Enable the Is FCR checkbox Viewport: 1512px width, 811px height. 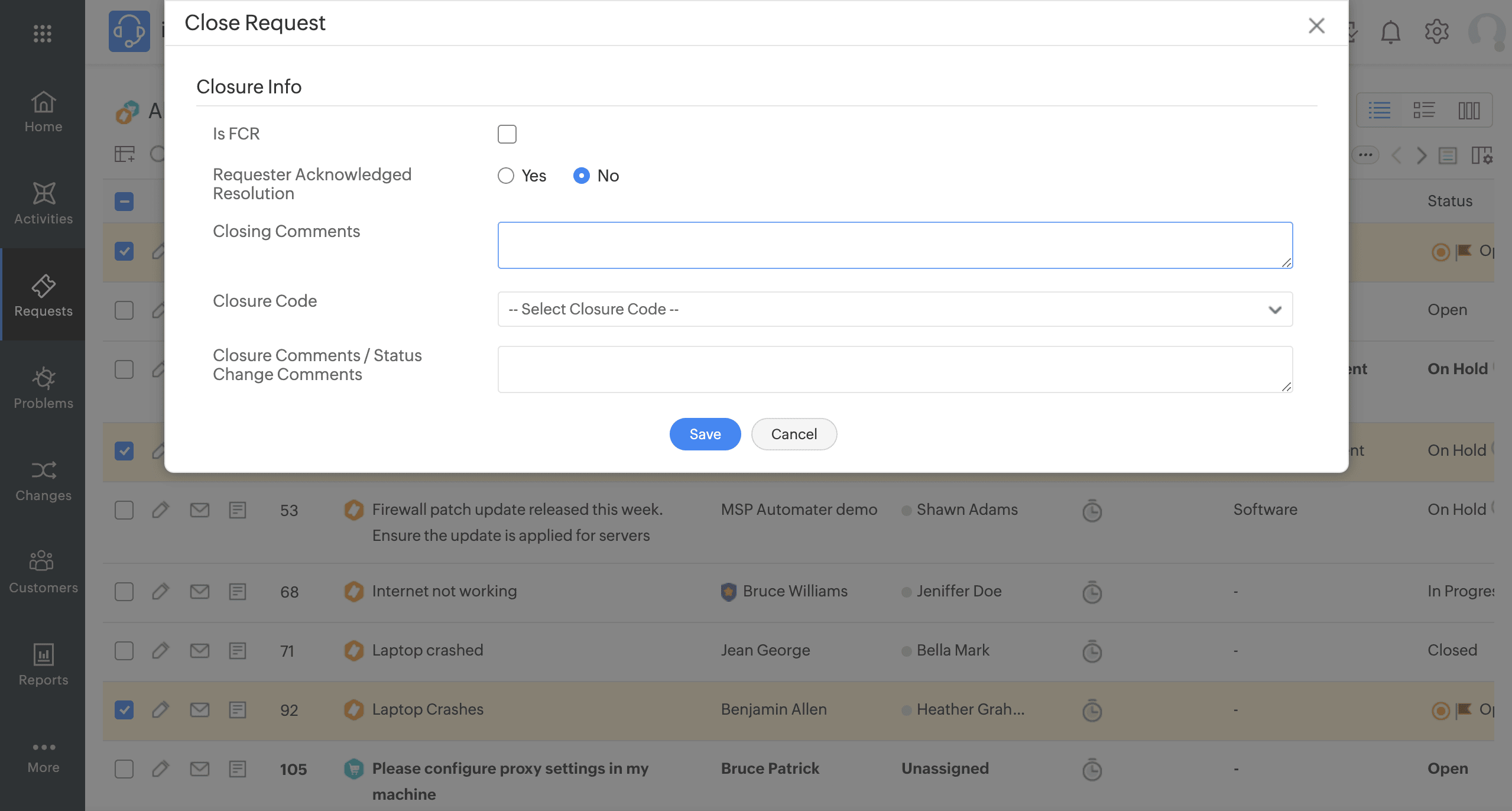(x=507, y=134)
